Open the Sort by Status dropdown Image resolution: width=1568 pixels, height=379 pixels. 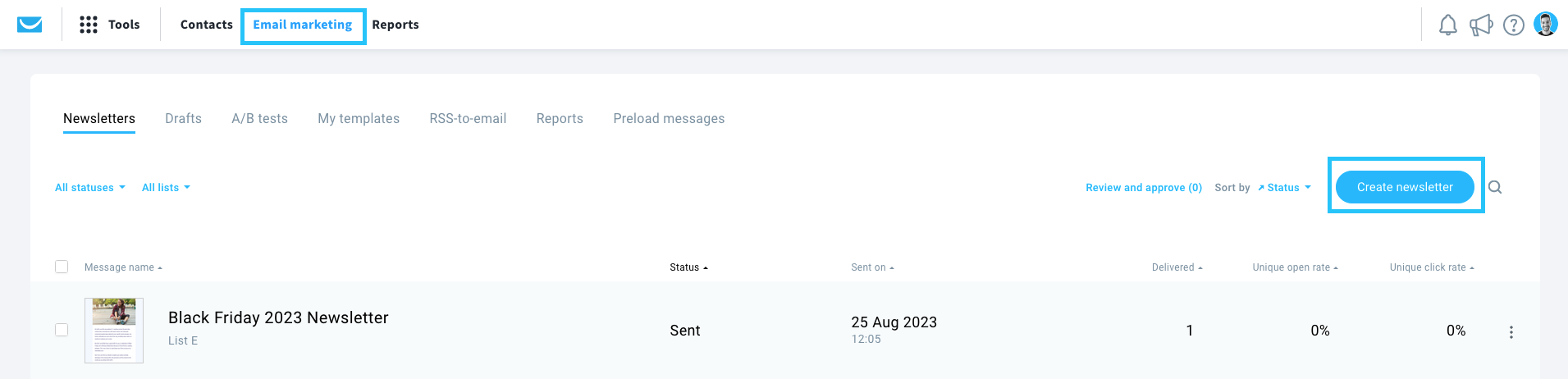point(1284,188)
